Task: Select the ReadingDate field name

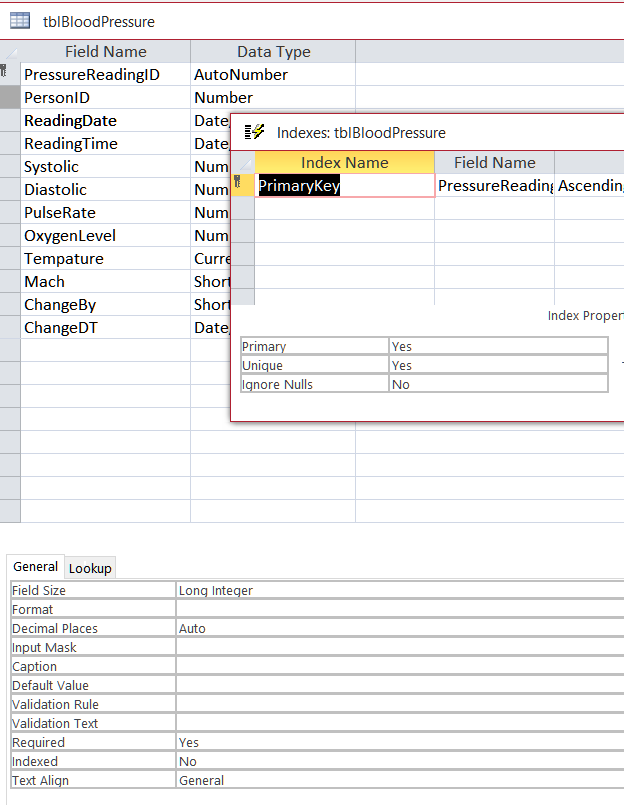Action: click(105, 120)
